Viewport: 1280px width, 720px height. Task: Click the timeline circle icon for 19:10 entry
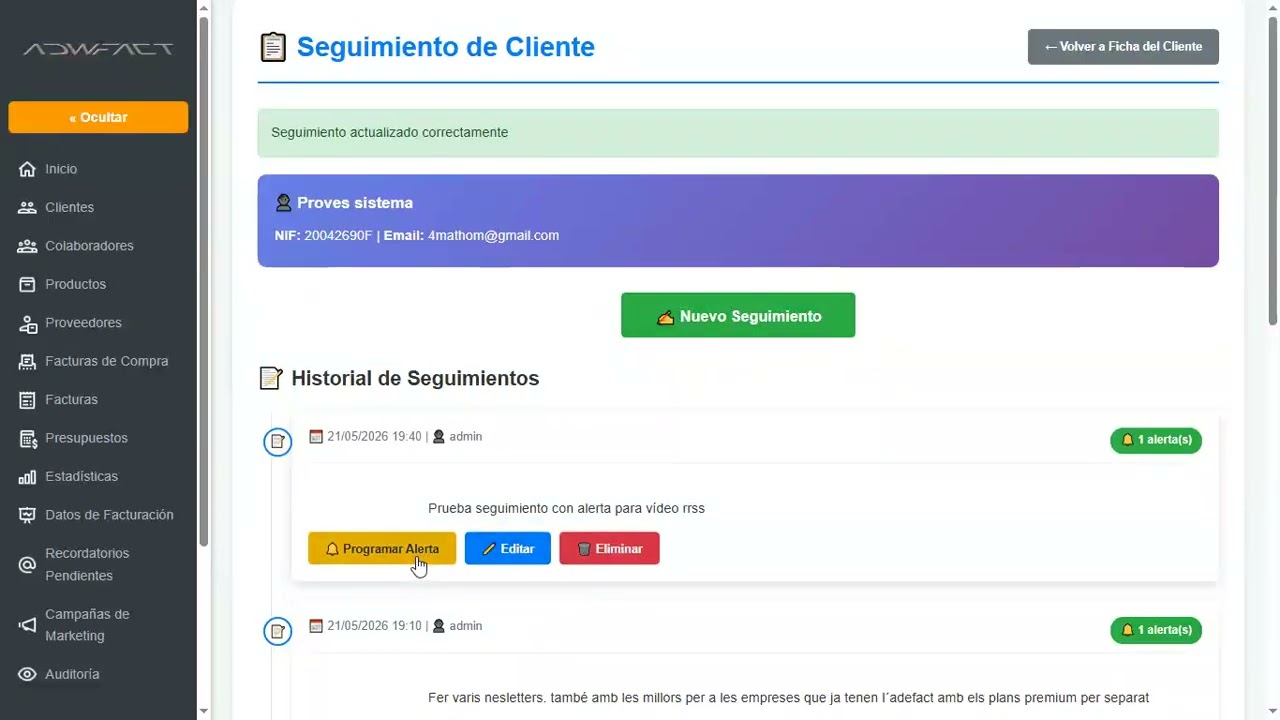pos(277,631)
